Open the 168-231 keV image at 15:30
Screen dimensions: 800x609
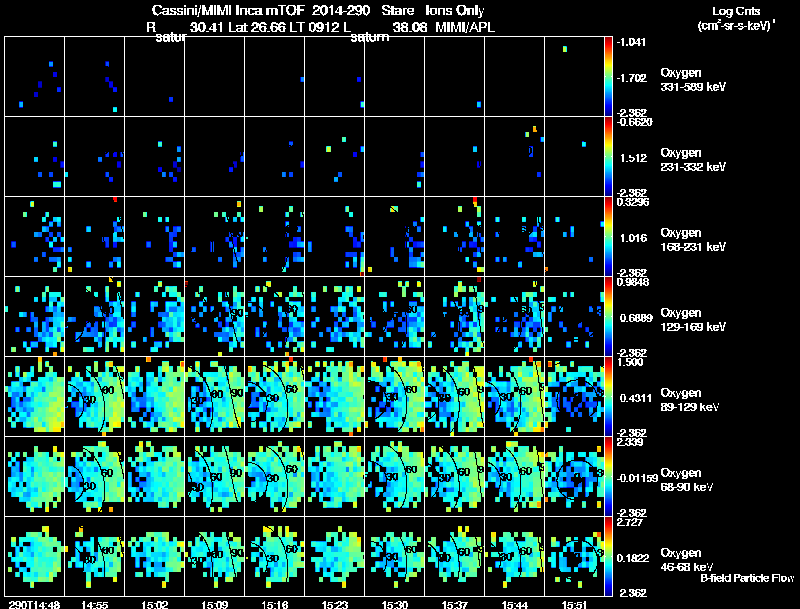pos(395,237)
